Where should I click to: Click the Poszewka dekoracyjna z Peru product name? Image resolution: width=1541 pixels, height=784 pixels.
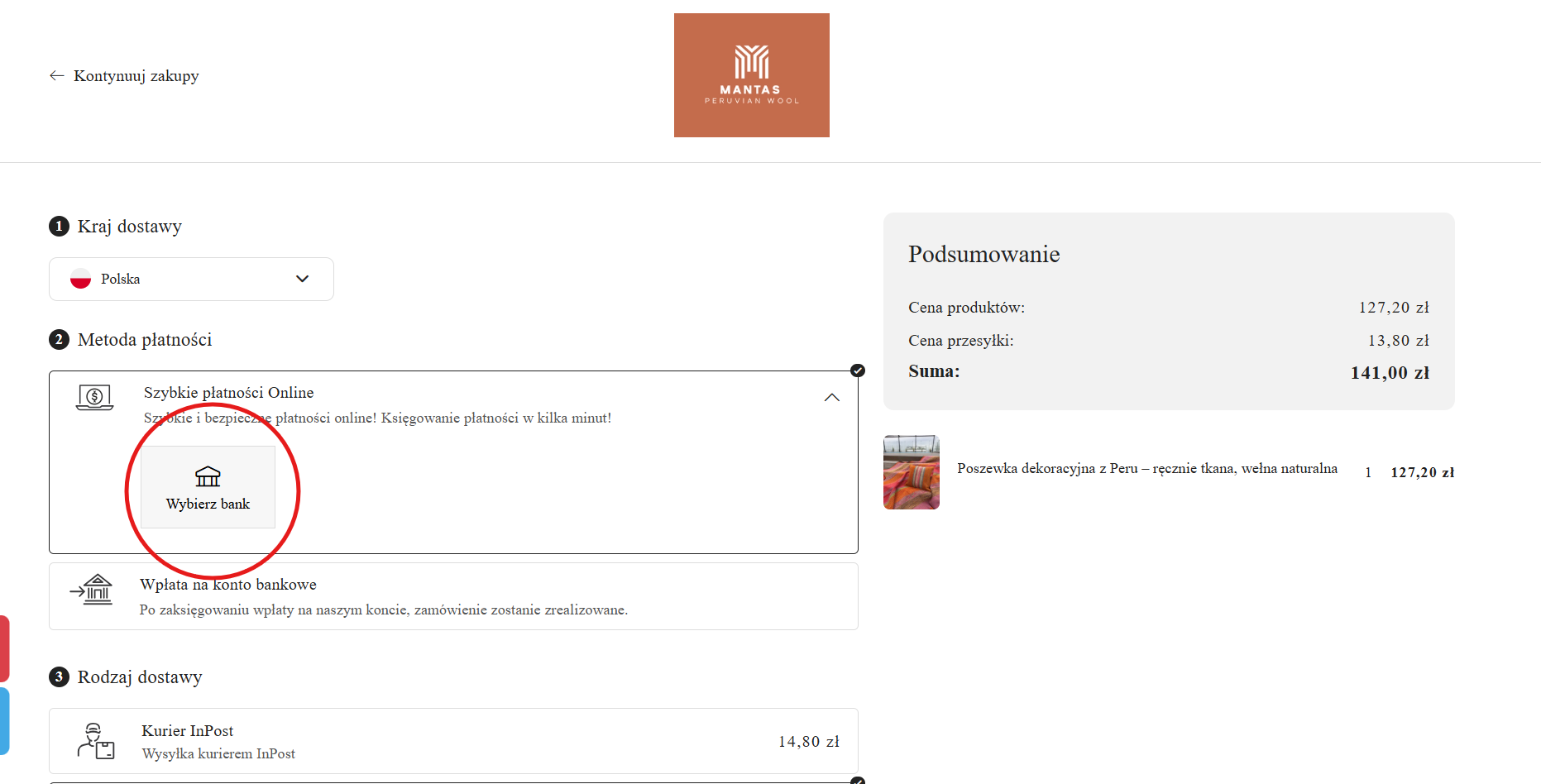pyautogui.click(x=1146, y=469)
